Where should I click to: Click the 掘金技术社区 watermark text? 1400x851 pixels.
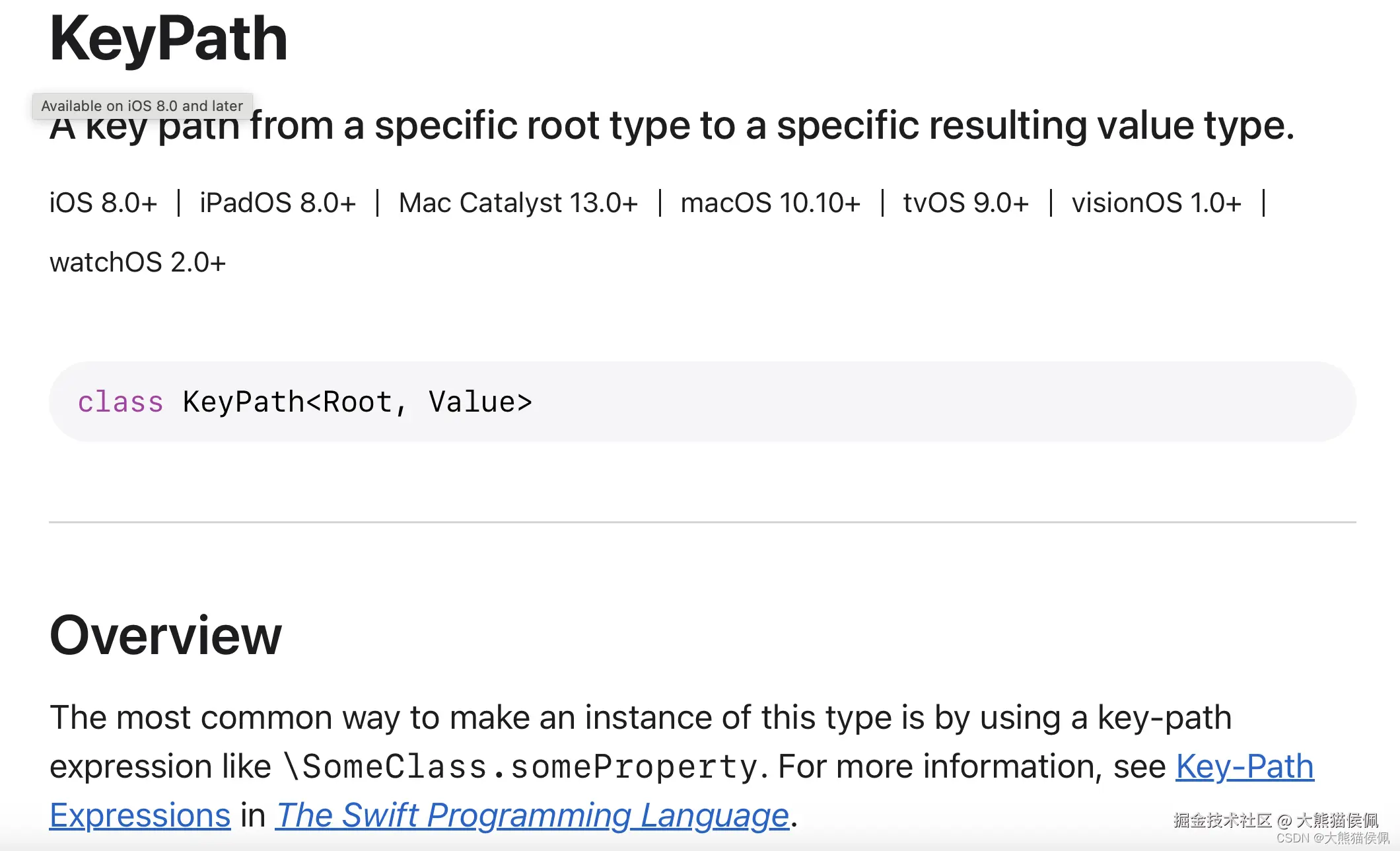(1222, 820)
